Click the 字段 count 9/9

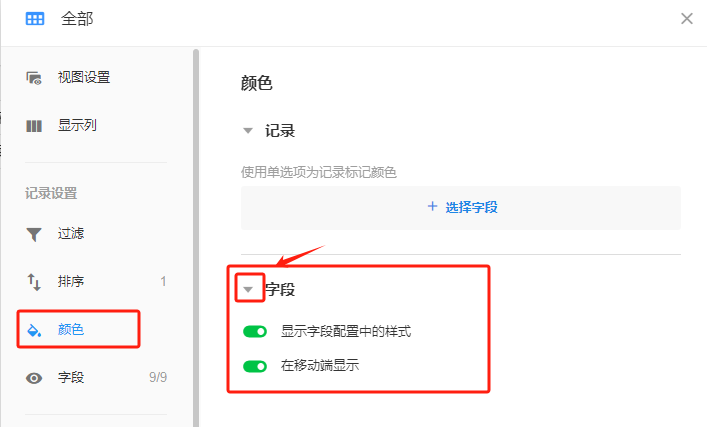(158, 378)
